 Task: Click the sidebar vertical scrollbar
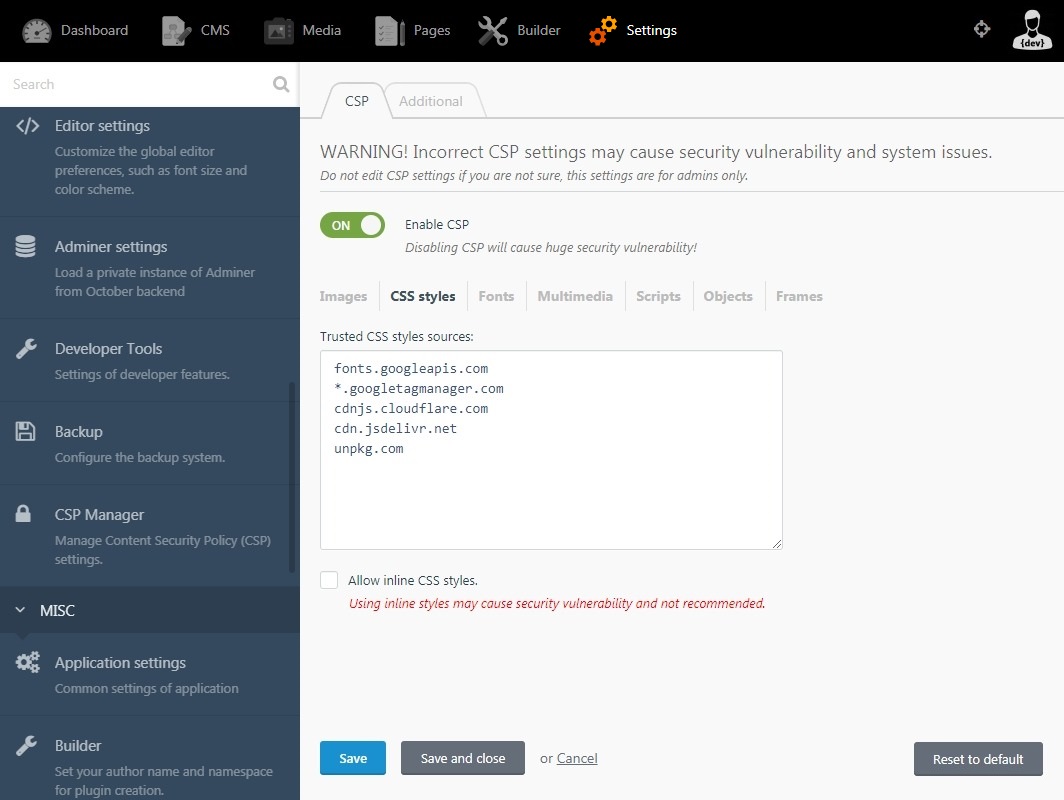pyautogui.click(x=292, y=477)
